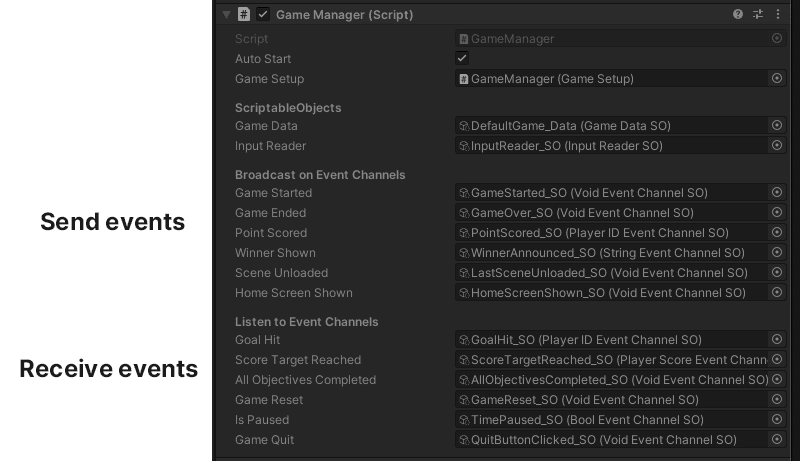
Task: Click the object picker for Game Quit
Action: [777, 440]
